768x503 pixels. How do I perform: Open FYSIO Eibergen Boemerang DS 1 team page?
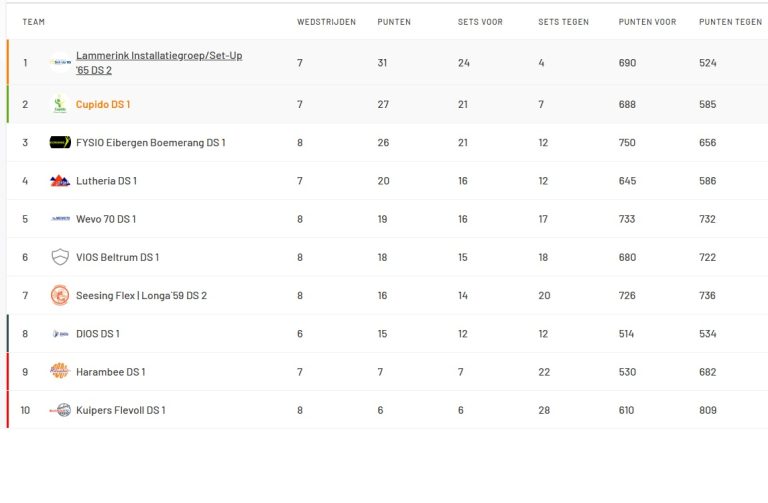pos(150,143)
